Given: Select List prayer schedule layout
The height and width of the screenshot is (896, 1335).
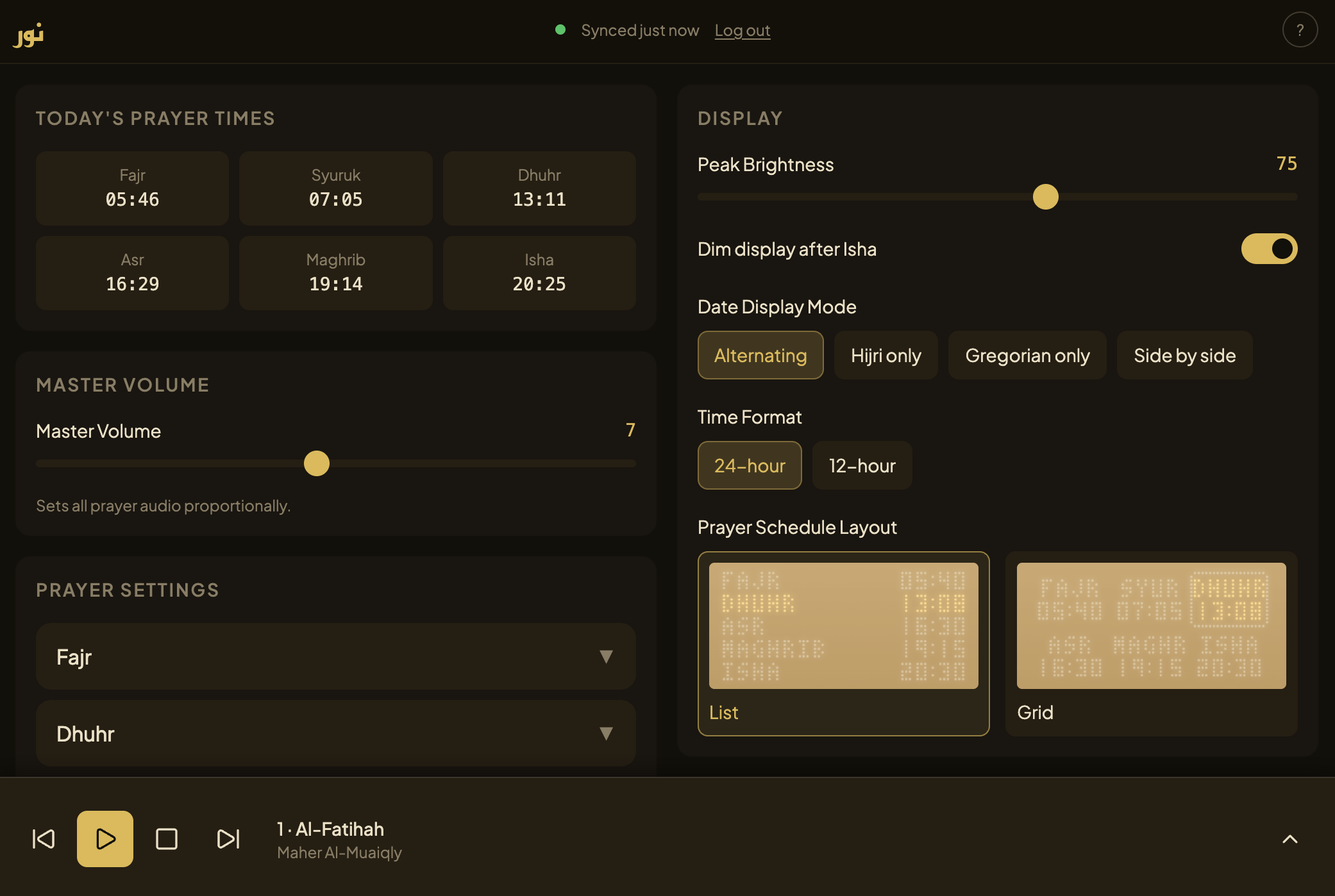Looking at the screenshot, I should (x=844, y=643).
